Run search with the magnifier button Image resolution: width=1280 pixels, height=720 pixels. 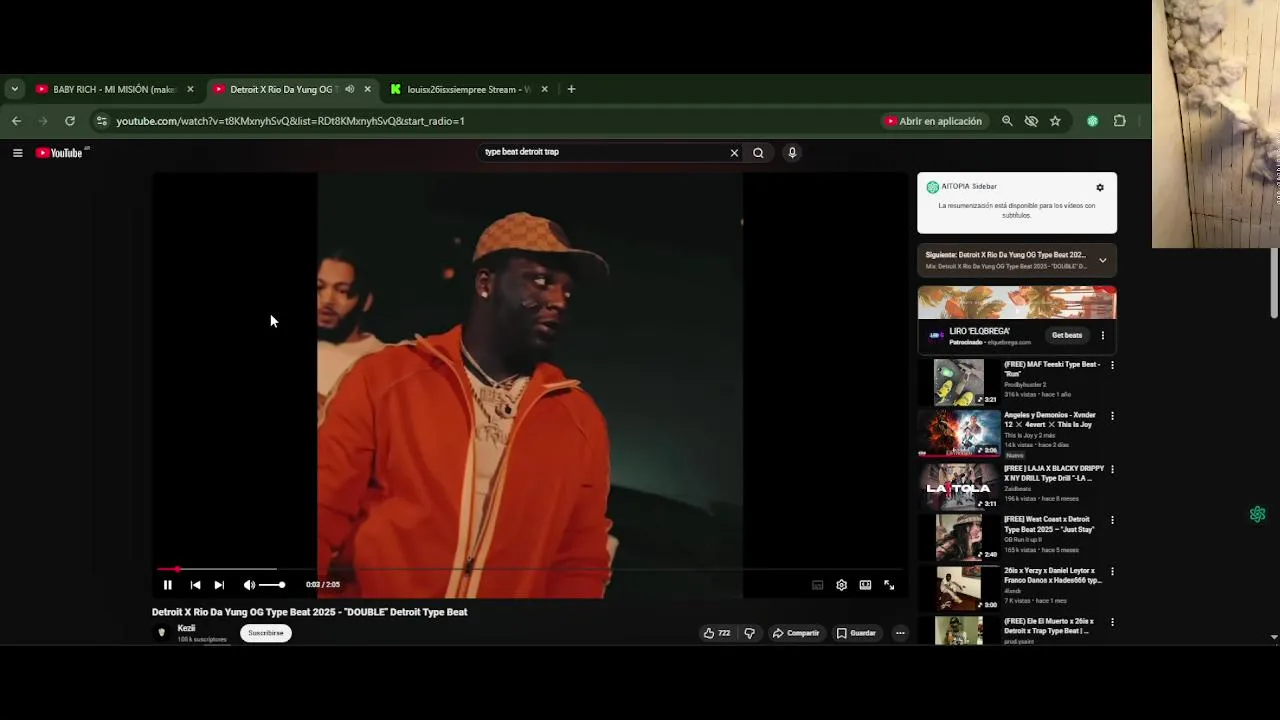click(x=758, y=153)
